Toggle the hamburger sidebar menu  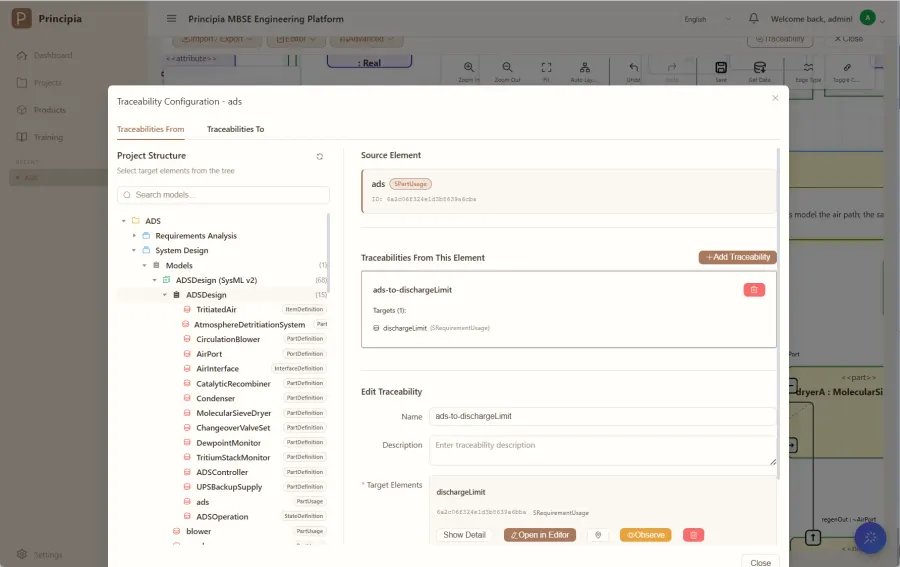(x=171, y=18)
